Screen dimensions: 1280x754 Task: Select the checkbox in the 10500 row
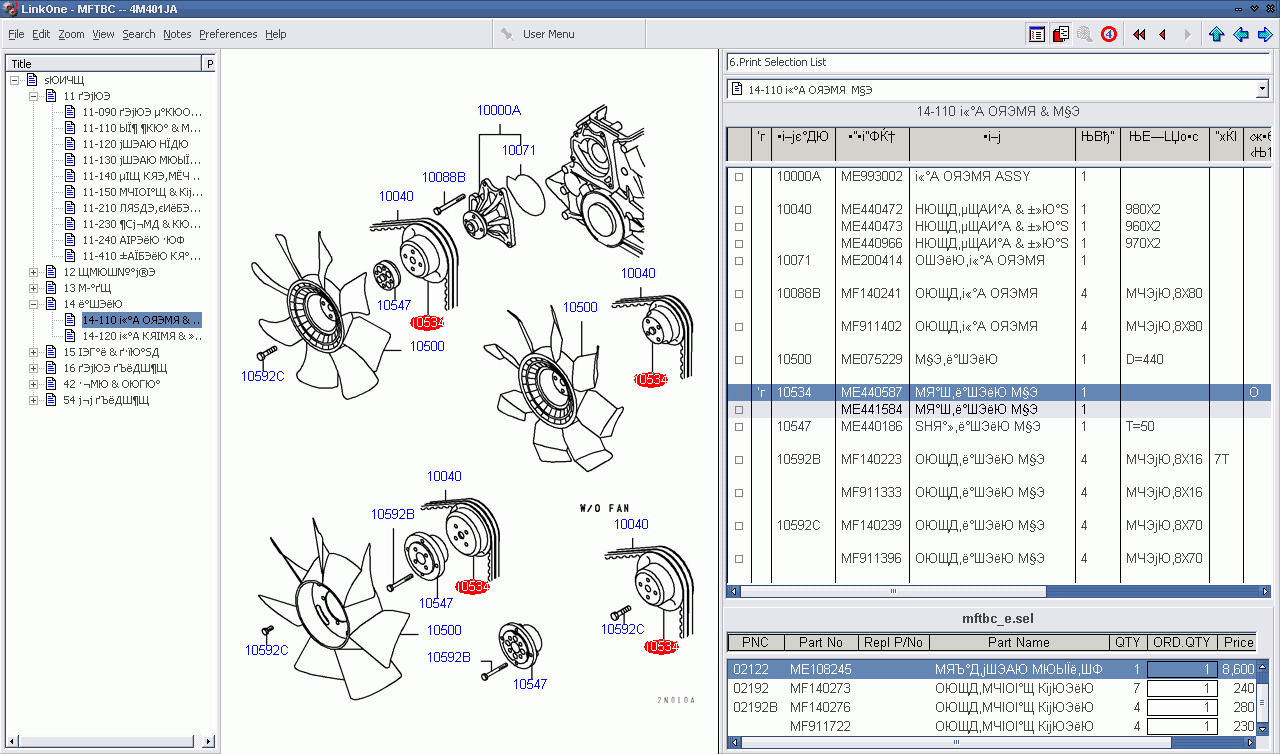click(x=739, y=360)
